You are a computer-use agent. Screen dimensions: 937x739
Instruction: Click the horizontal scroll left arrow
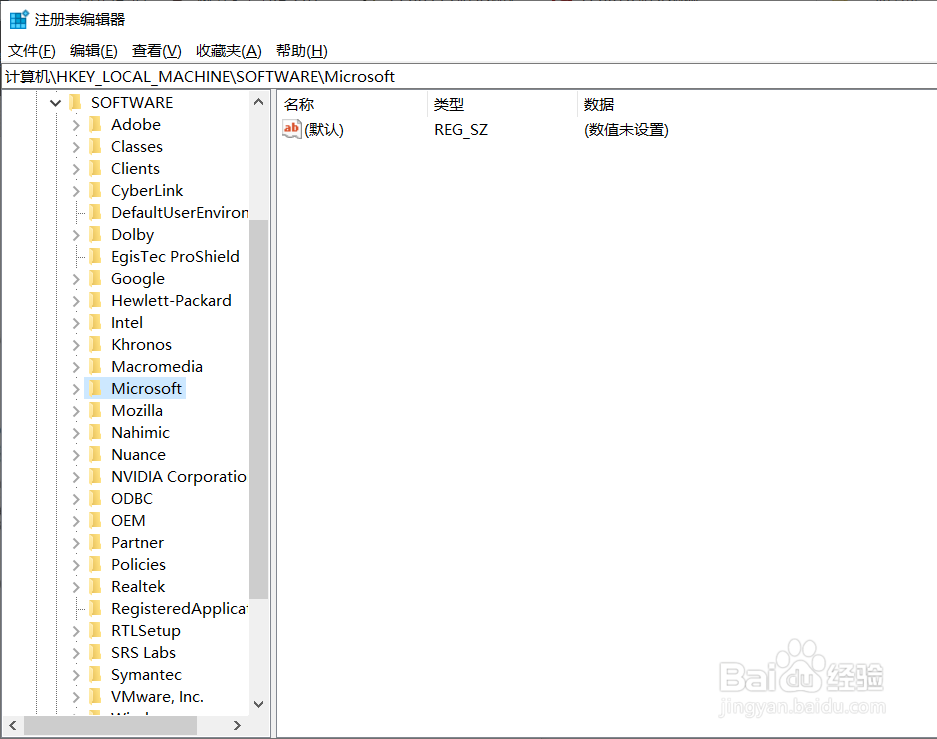pos(13,725)
